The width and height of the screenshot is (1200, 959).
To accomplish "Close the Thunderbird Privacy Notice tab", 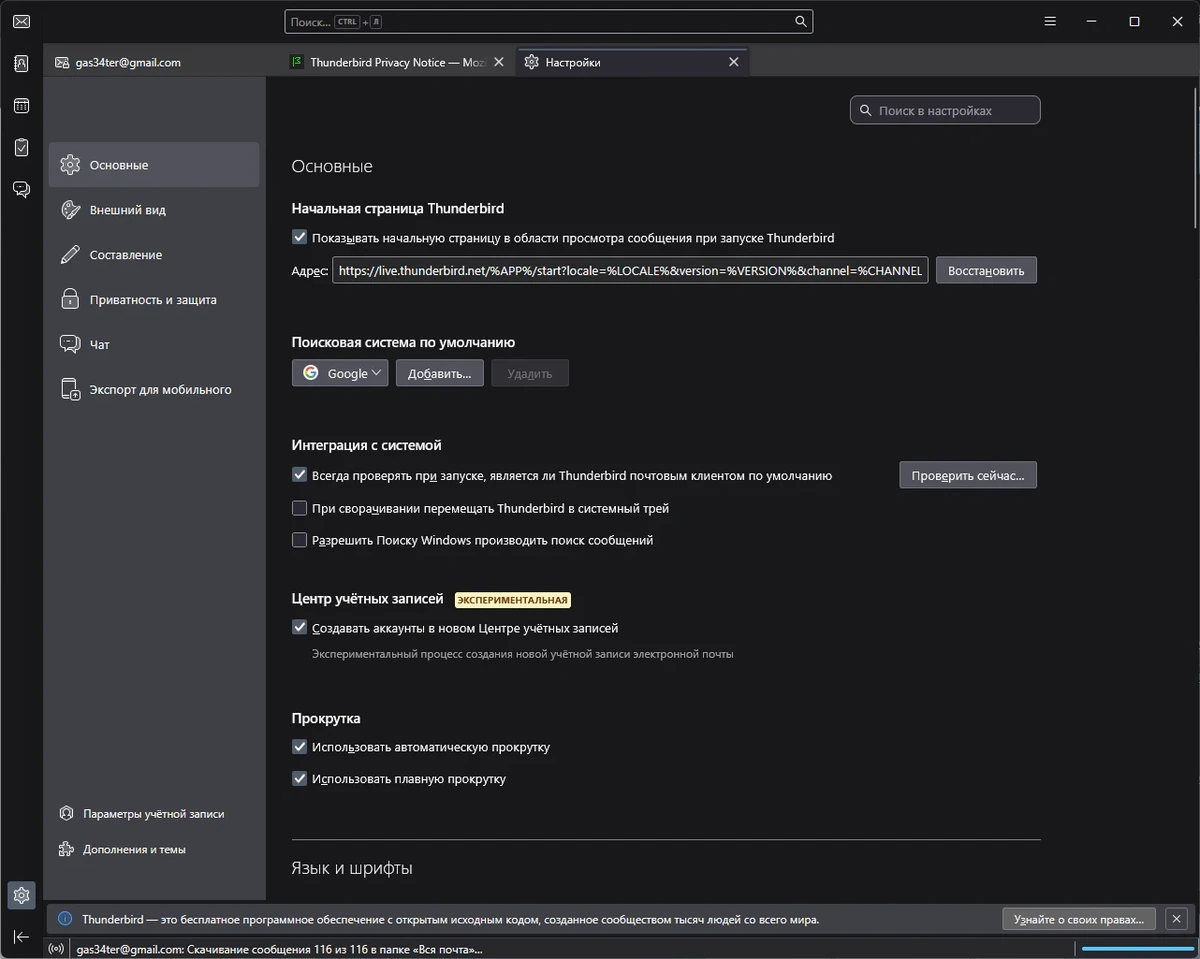I will [499, 62].
